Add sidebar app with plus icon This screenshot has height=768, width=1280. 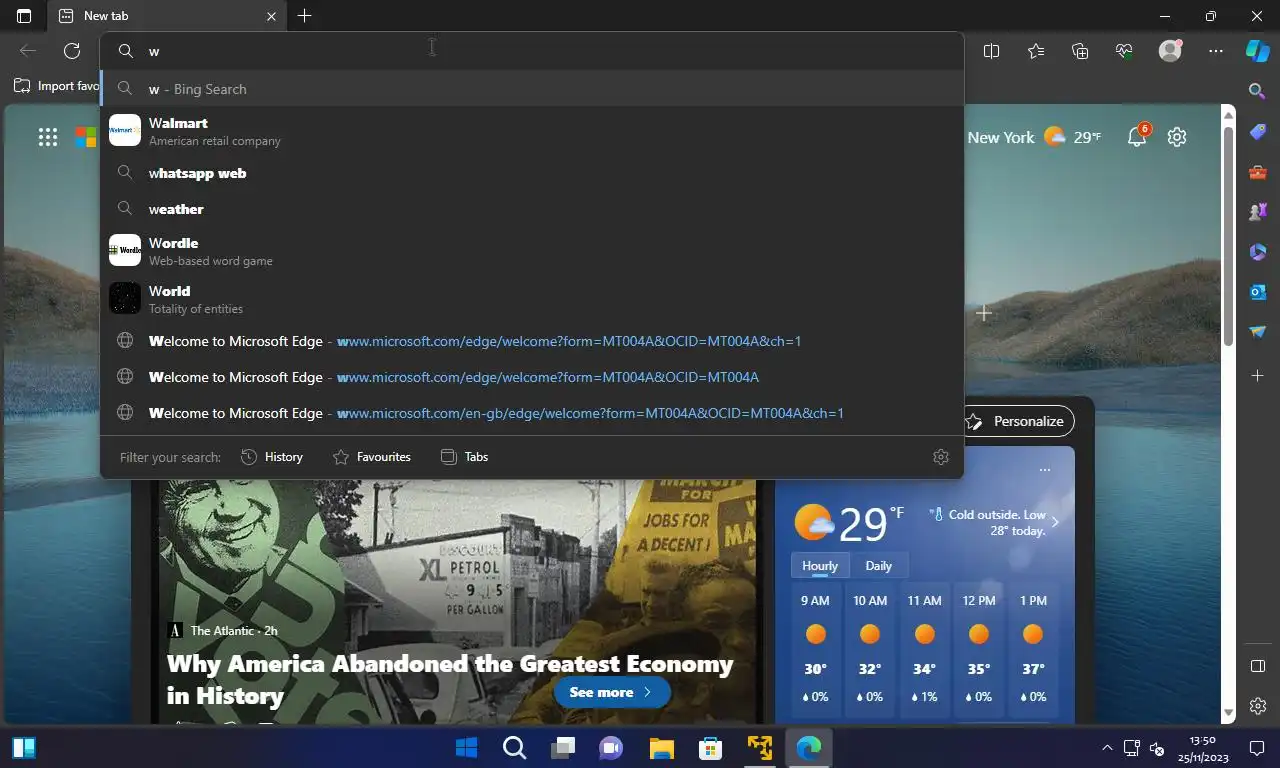(x=1257, y=375)
